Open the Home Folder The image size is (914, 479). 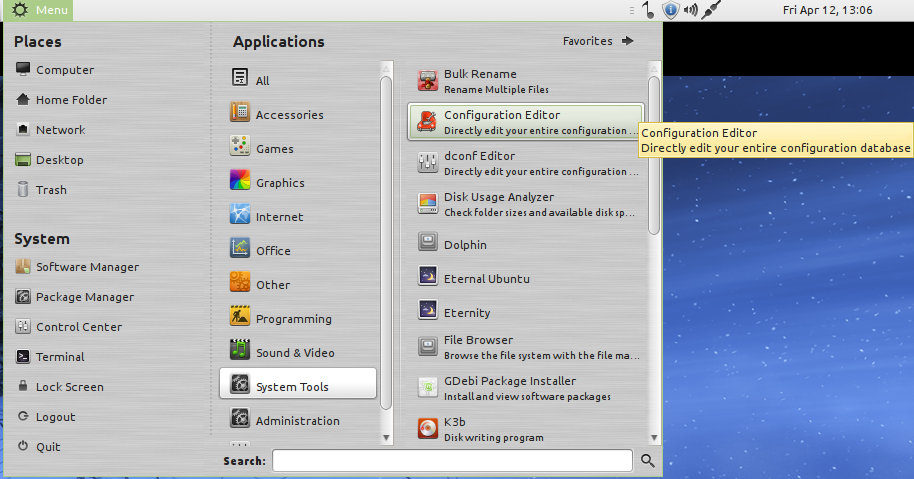(61, 100)
